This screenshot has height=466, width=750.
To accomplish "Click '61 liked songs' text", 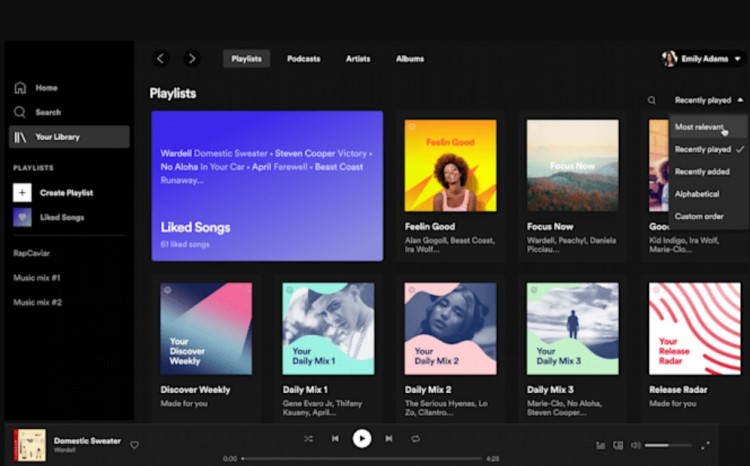I will click(185, 244).
